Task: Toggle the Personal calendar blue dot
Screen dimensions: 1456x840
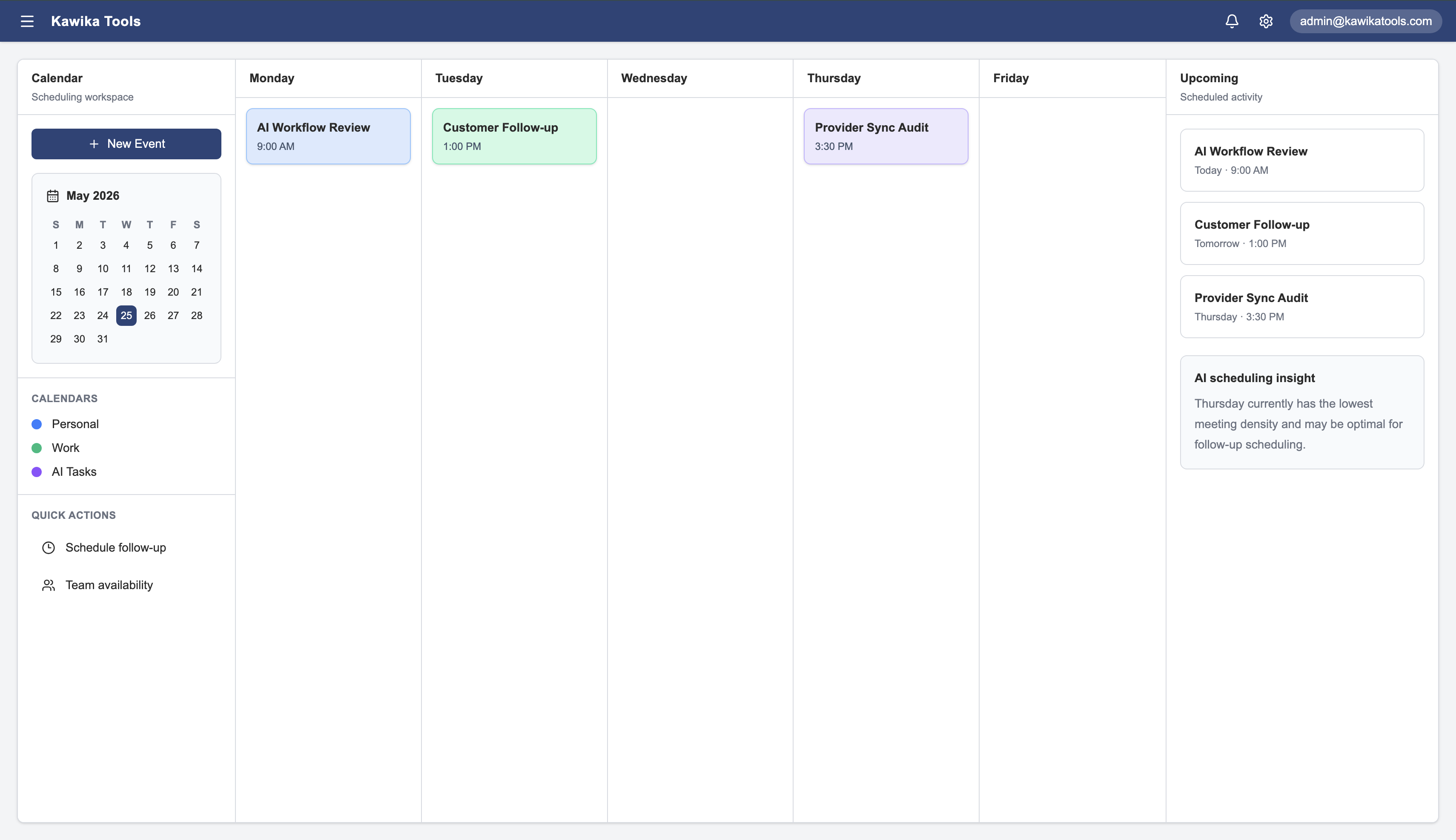Action: pyautogui.click(x=37, y=425)
